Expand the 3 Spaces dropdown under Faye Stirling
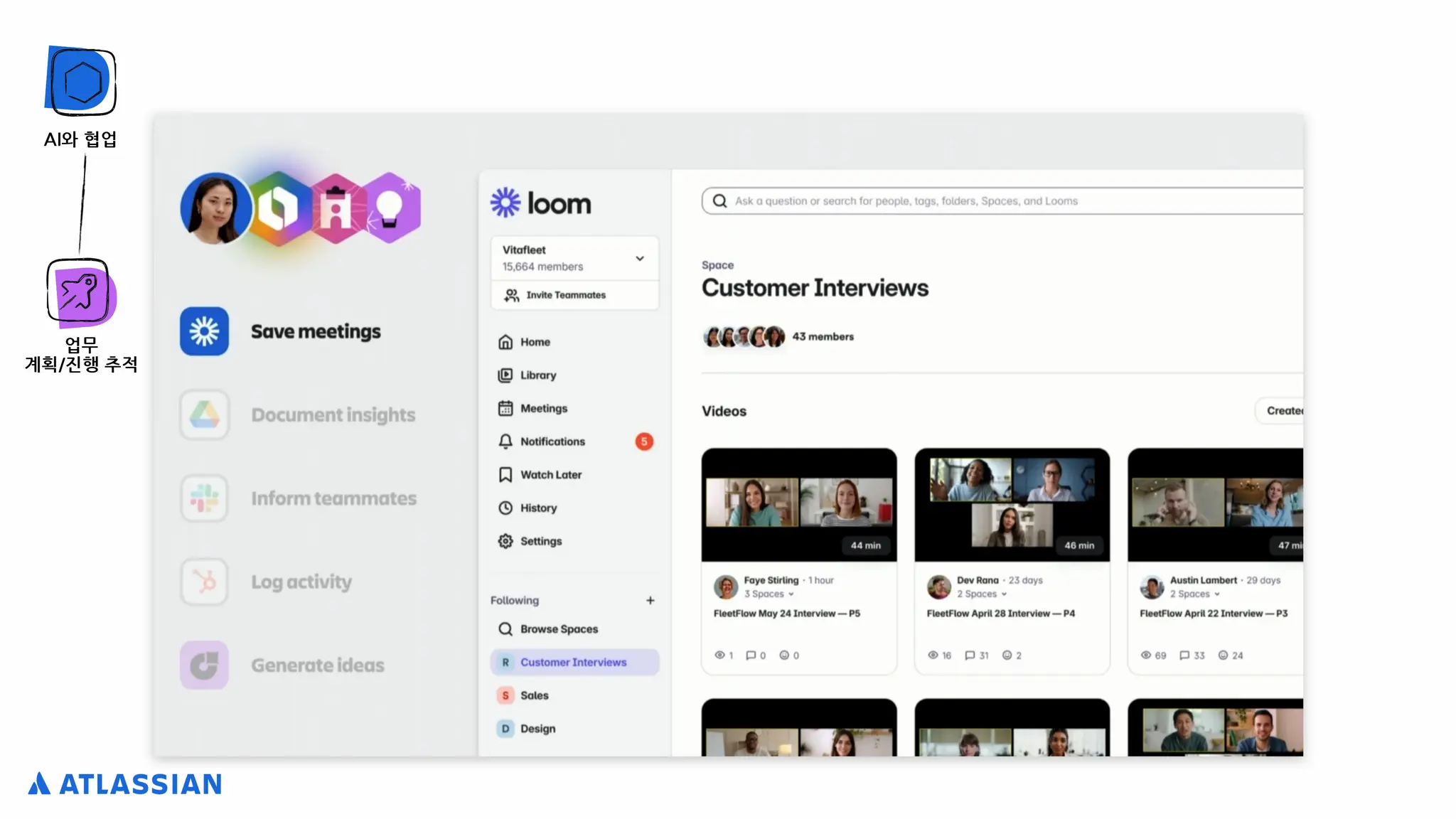 [769, 594]
